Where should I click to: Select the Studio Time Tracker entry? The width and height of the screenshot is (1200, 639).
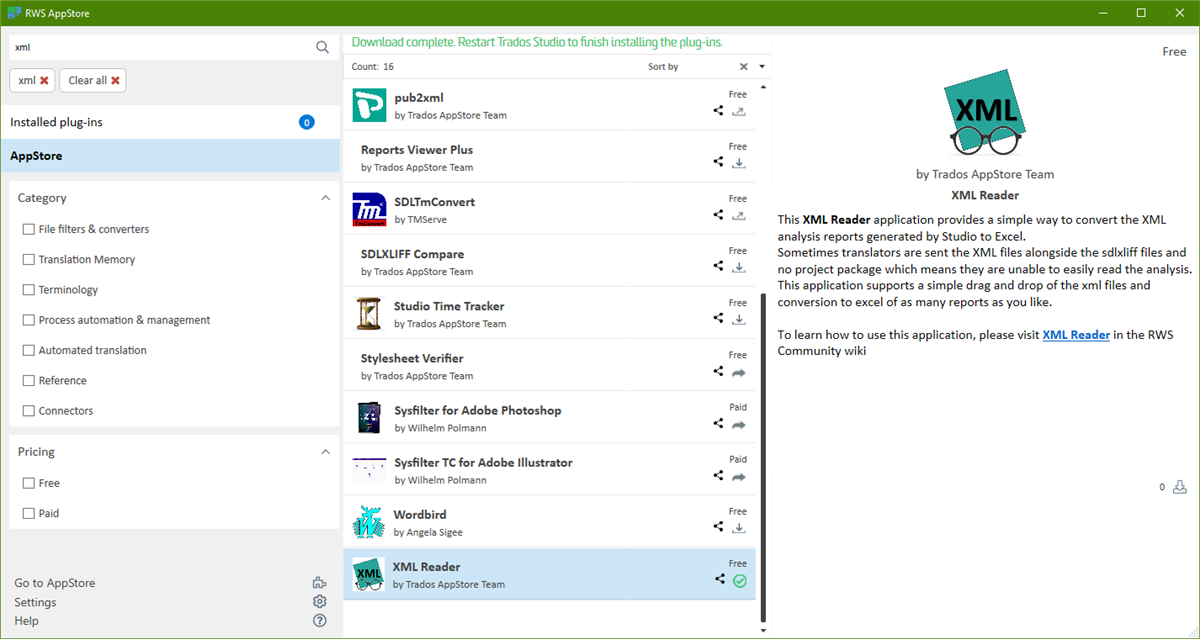(x=549, y=313)
